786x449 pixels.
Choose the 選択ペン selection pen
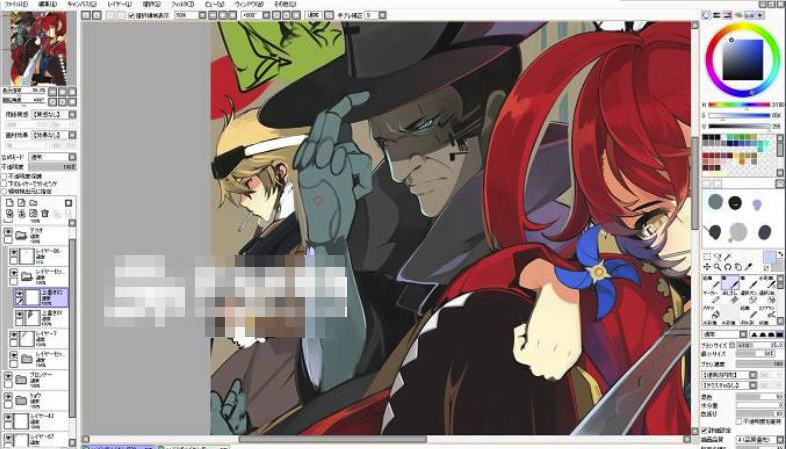(750, 296)
